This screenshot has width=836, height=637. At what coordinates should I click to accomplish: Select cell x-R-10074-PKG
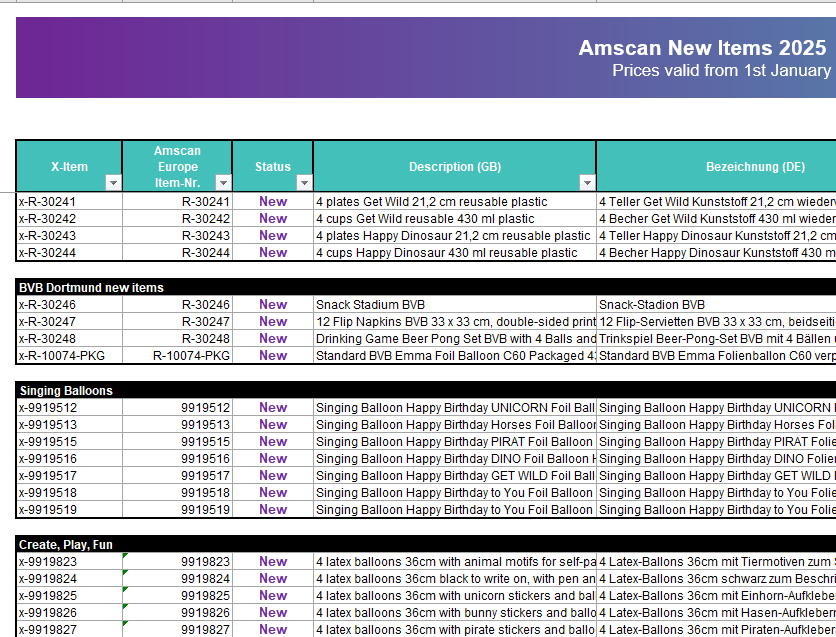69,356
